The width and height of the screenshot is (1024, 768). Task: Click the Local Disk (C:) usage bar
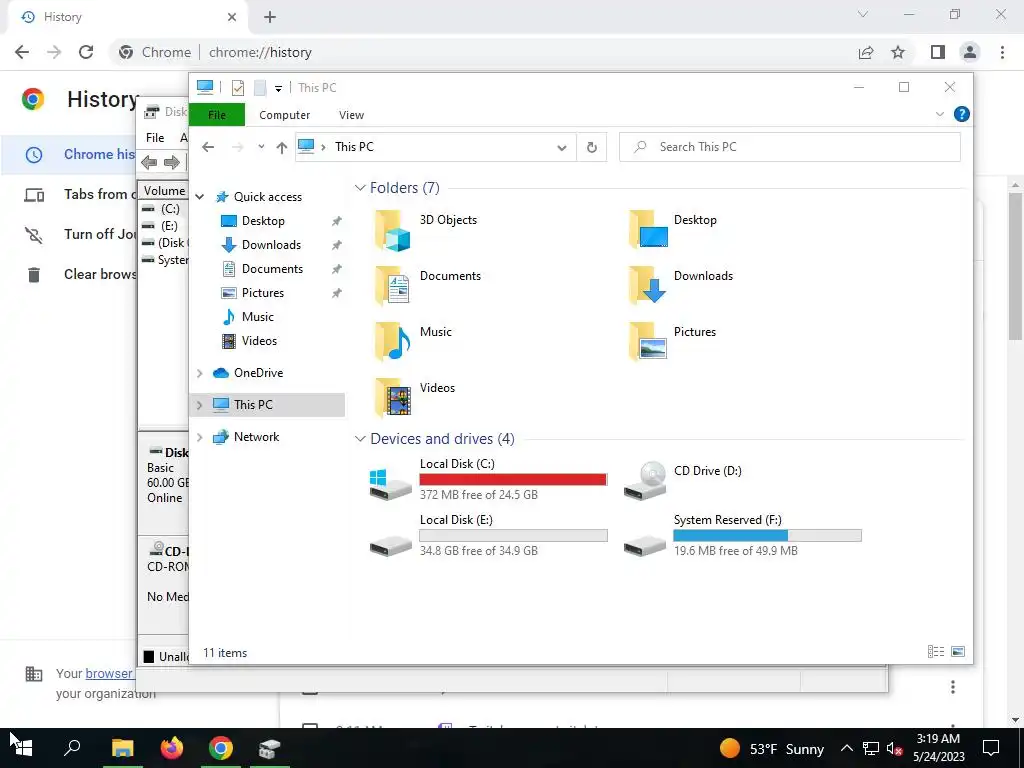coord(513,479)
